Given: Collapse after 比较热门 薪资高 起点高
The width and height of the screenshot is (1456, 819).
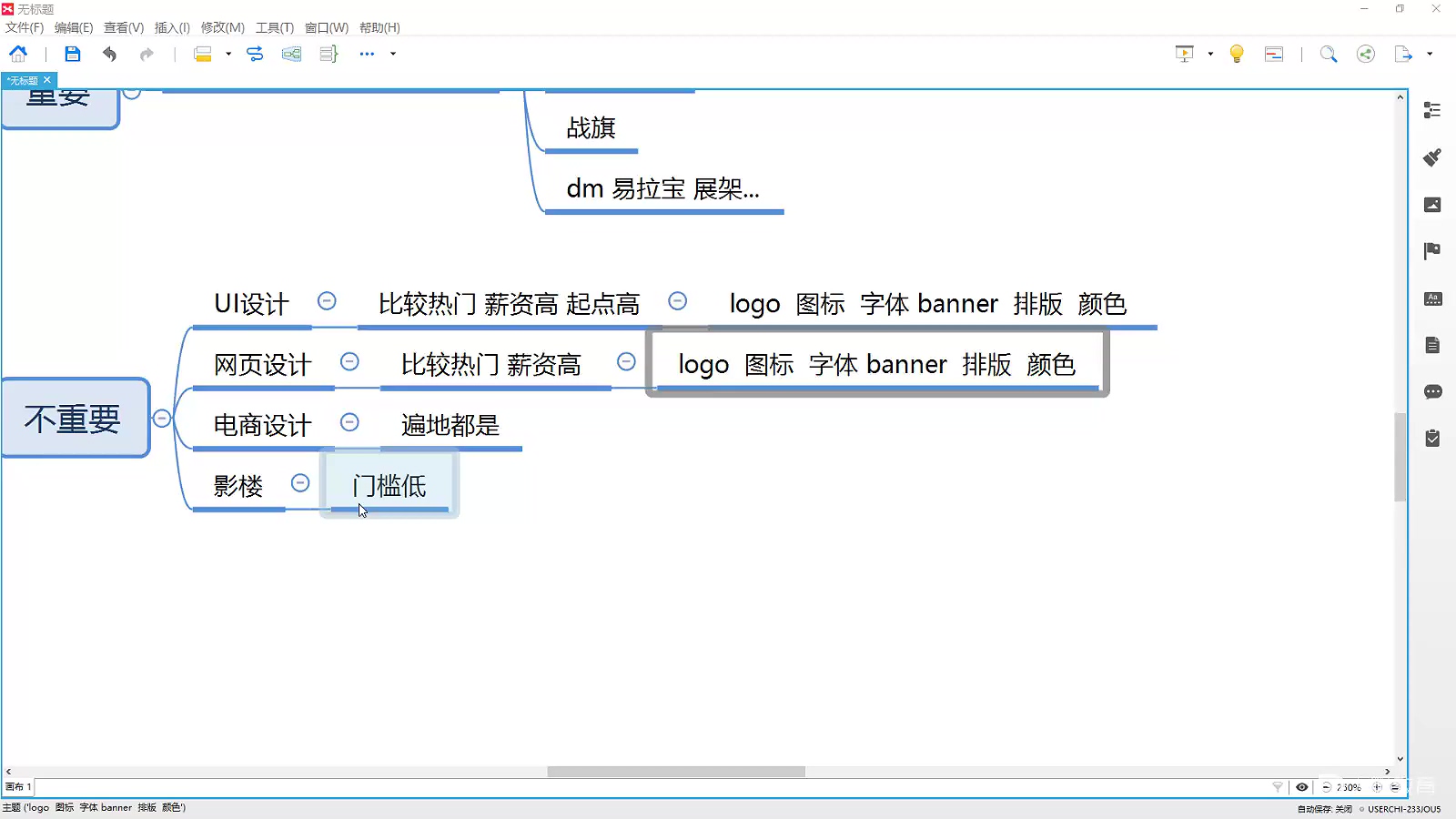Looking at the screenshot, I should pyautogui.click(x=677, y=301).
